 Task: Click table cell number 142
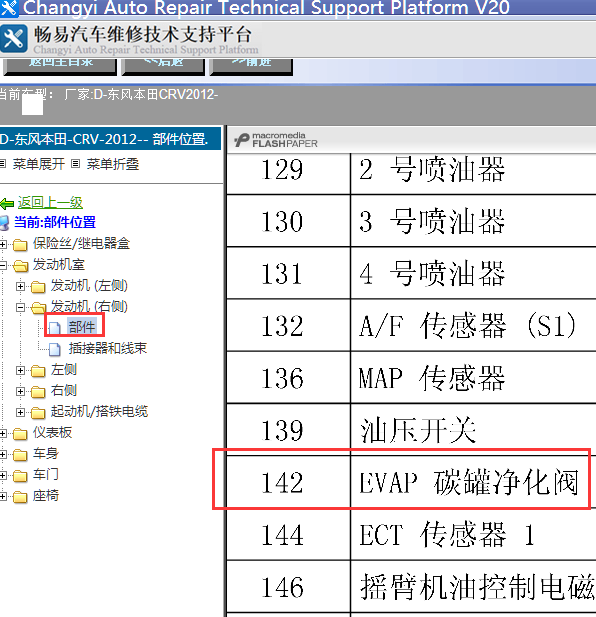pos(288,482)
